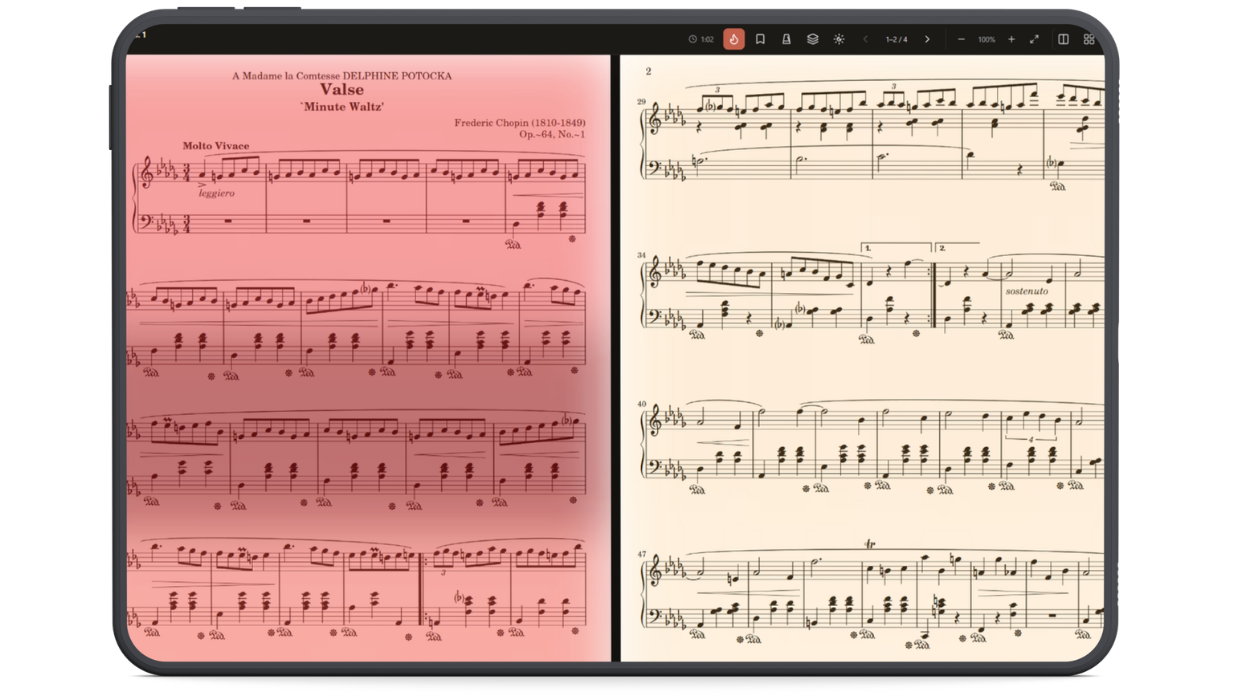The image size is (1240, 697).
Task: Click measure number 40 on page two
Action: click(642, 405)
